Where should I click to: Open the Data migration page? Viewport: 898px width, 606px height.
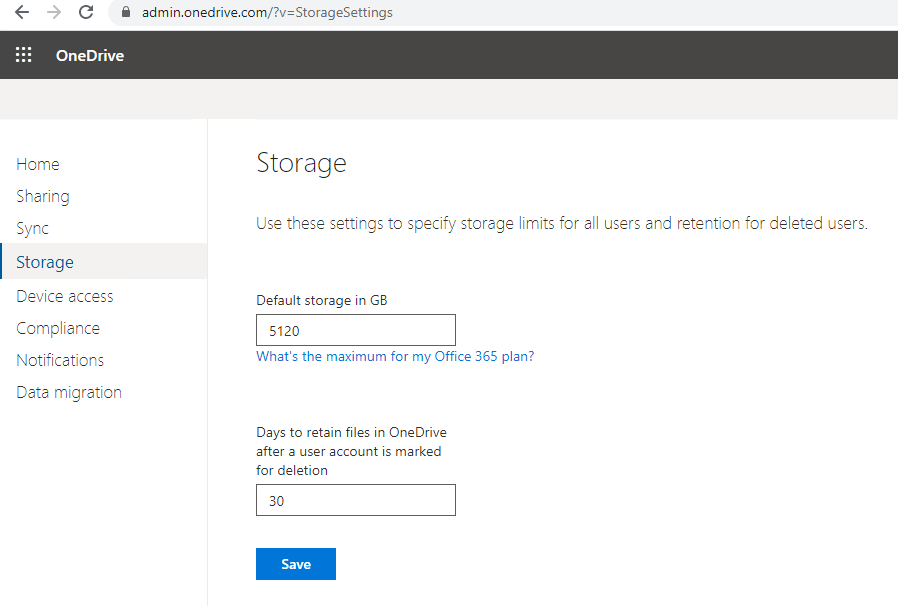click(69, 392)
